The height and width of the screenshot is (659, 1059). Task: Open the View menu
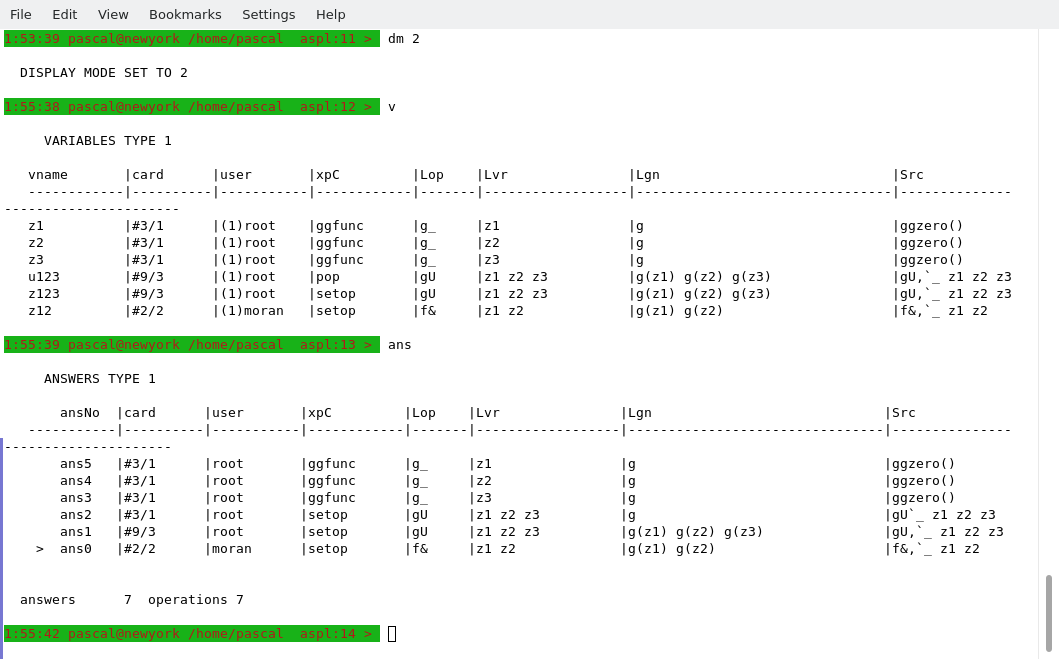point(113,14)
